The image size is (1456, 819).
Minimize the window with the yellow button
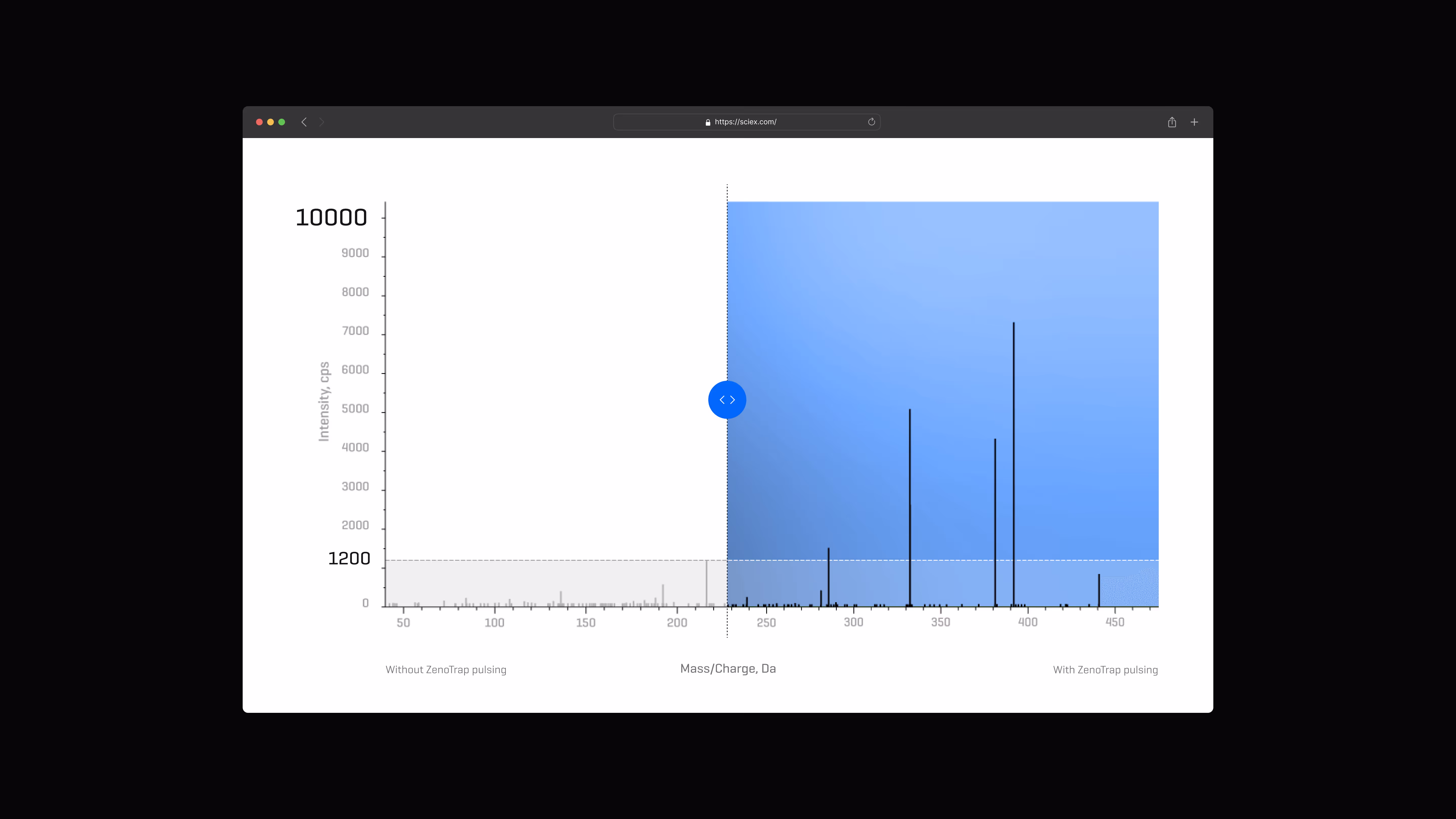tap(271, 122)
